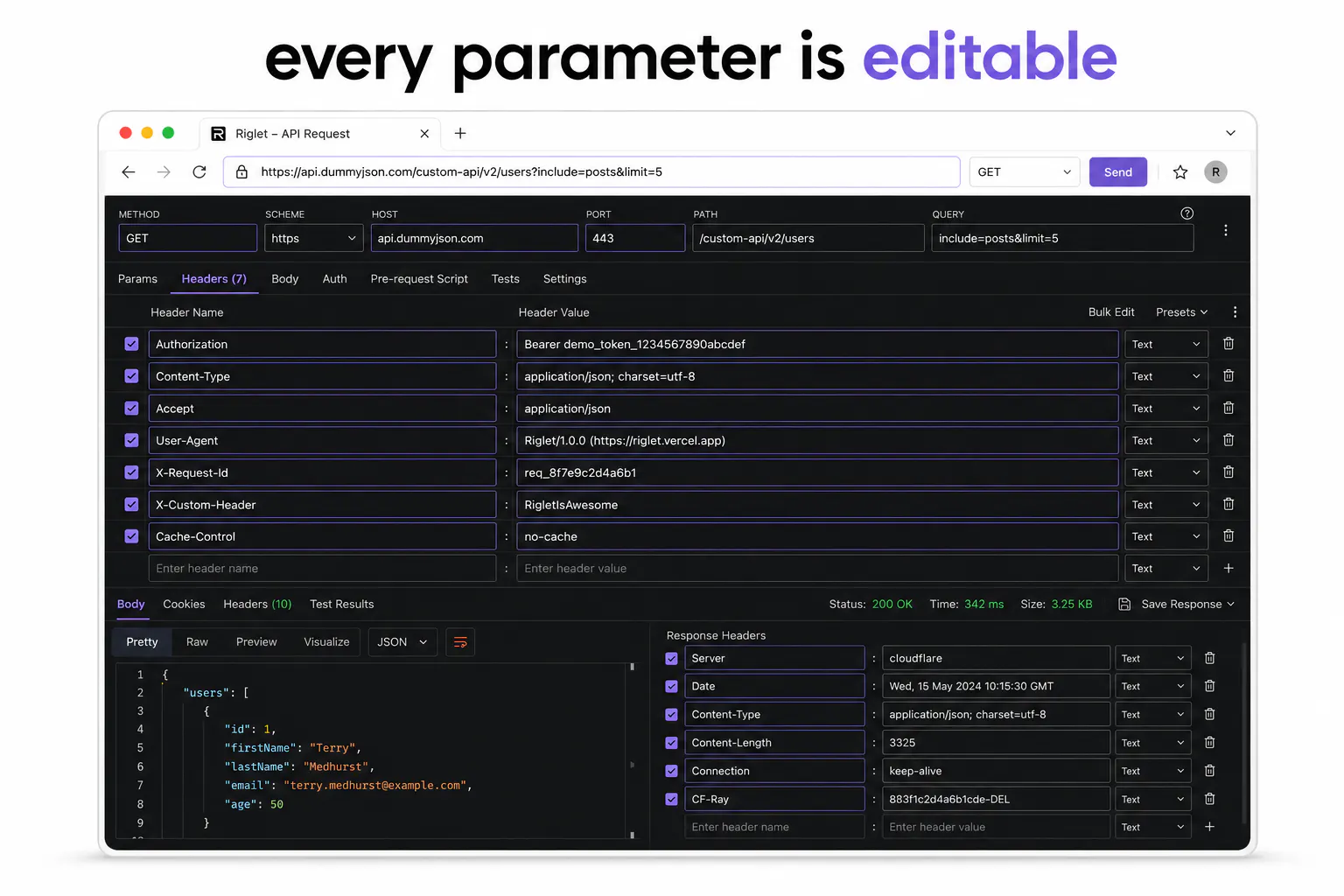Uncheck the User-Agent header checkbox
This screenshot has width=1344, height=896.
131,440
